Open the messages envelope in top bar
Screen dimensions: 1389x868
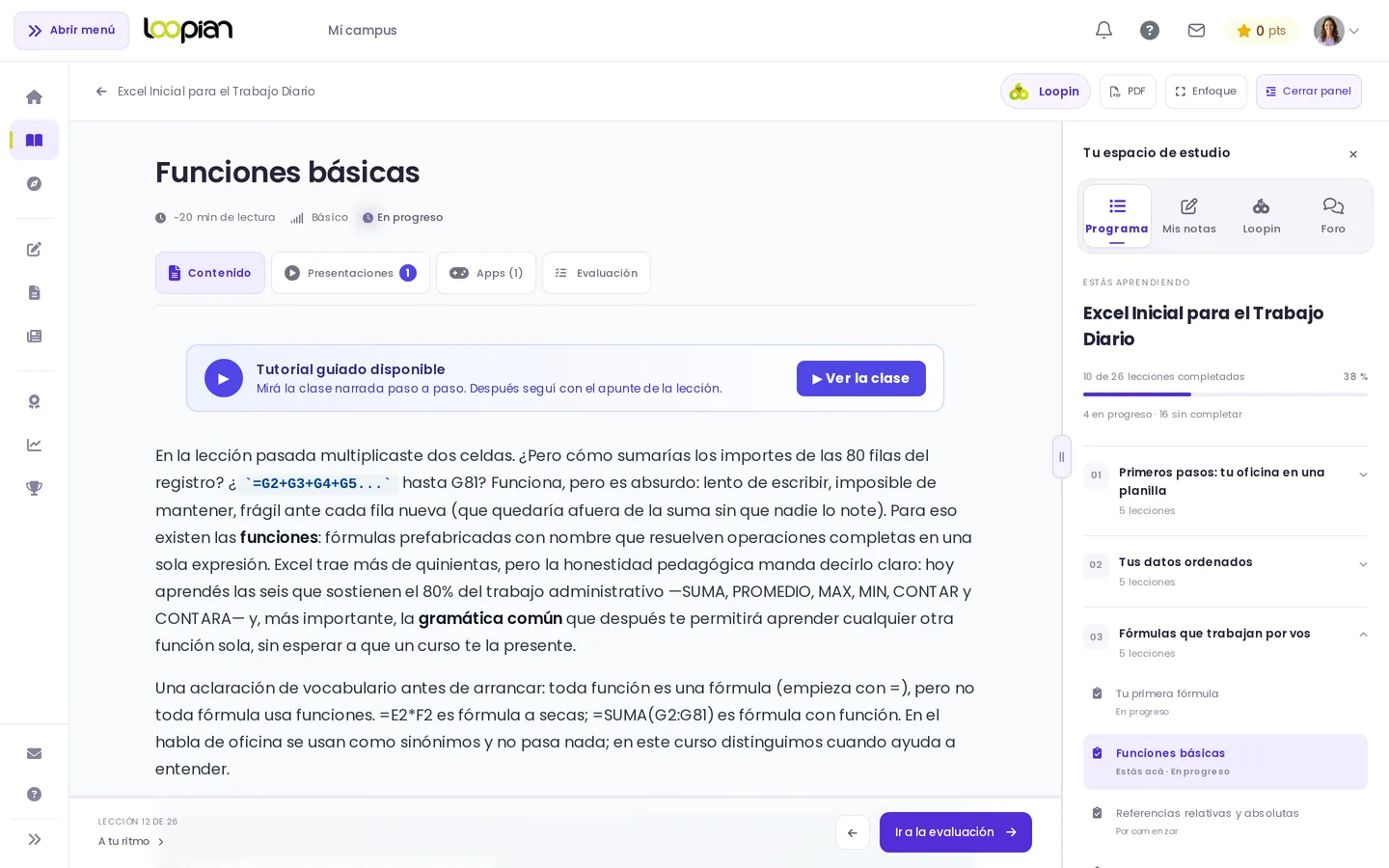[1196, 30]
